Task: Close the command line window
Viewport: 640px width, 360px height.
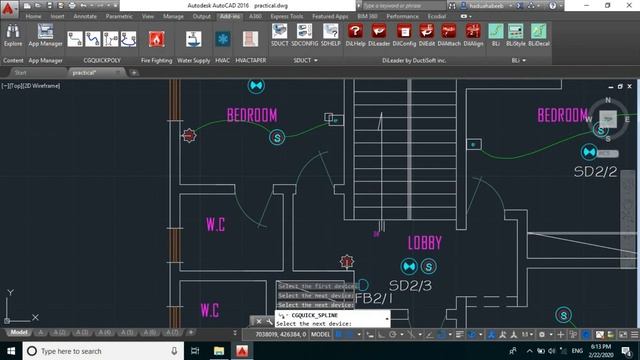Action: pos(259,322)
